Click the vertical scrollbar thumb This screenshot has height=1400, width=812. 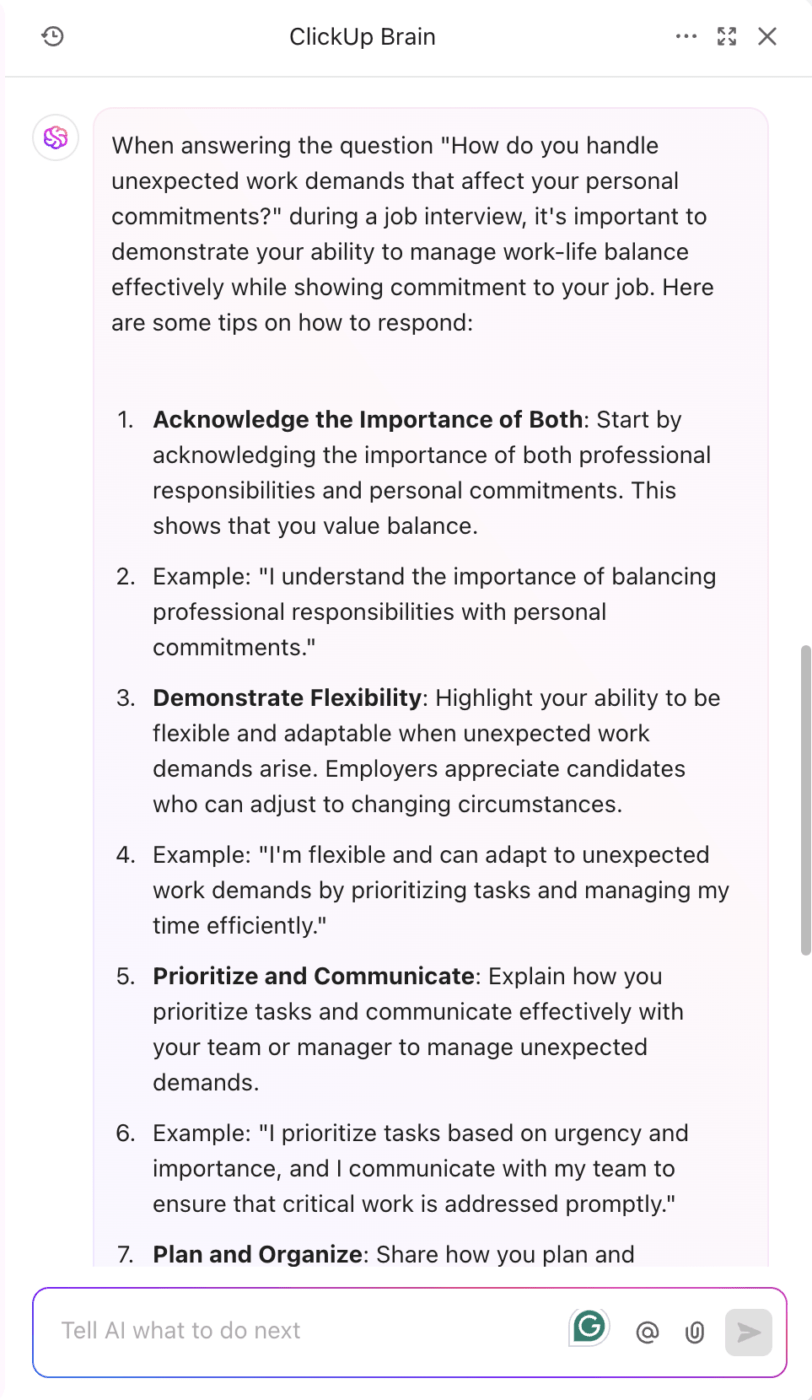click(806, 800)
